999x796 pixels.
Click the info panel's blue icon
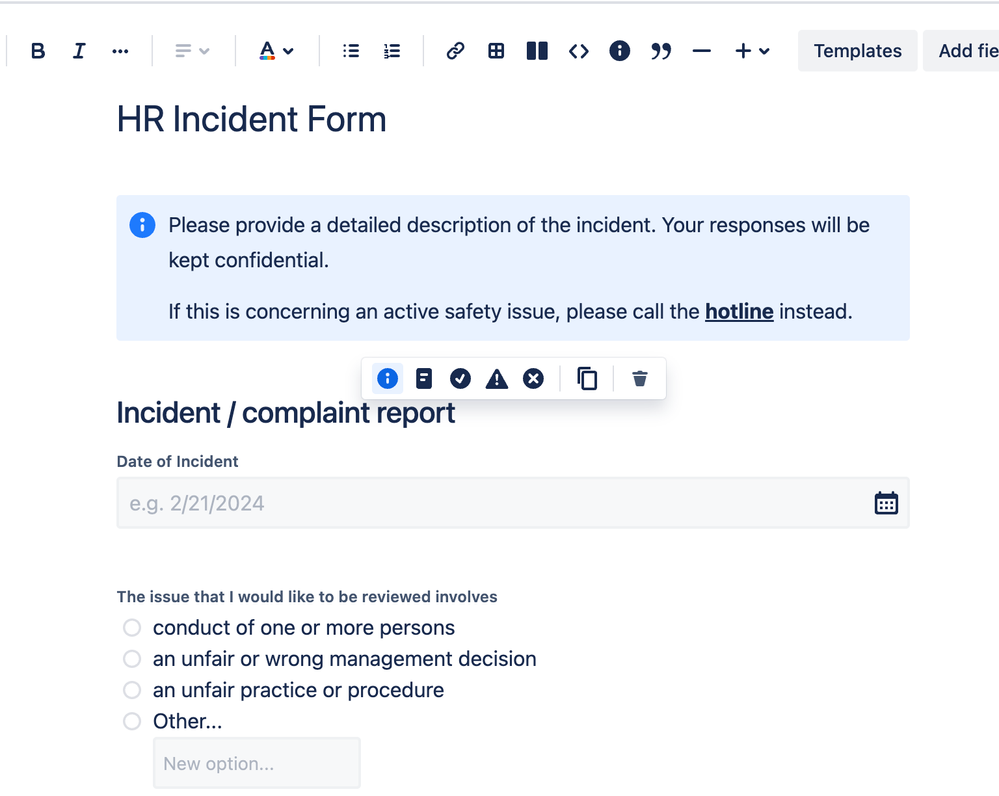(x=142, y=225)
